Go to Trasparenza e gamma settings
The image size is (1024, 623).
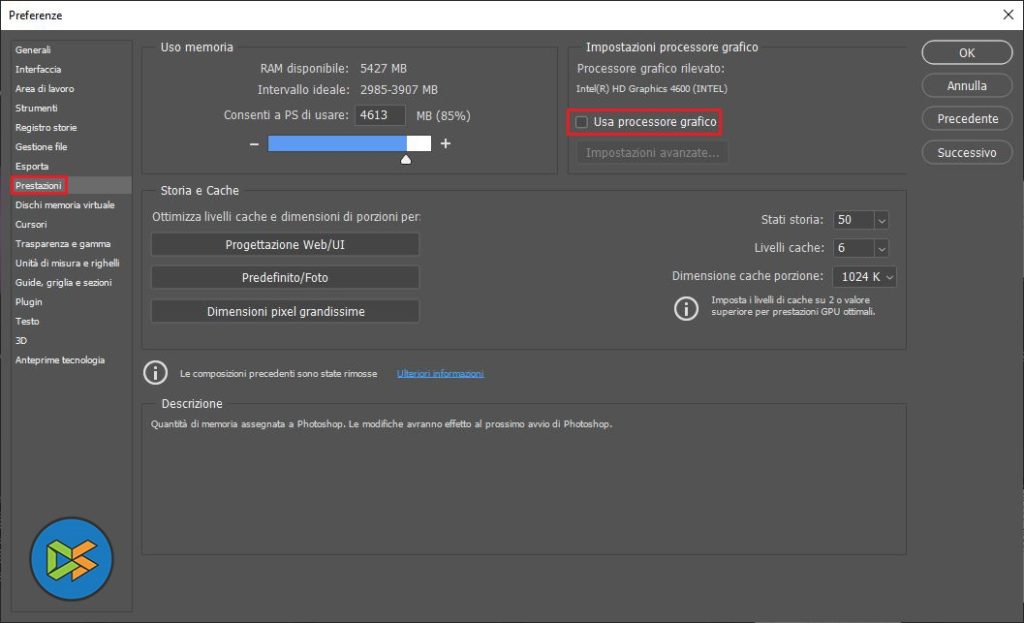coord(63,244)
